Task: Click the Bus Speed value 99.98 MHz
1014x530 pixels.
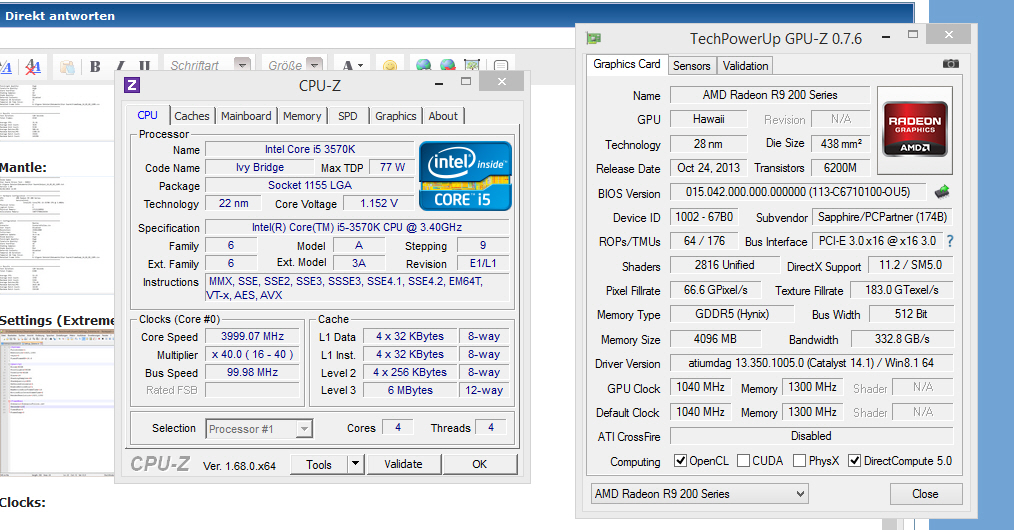Action: tap(252, 372)
